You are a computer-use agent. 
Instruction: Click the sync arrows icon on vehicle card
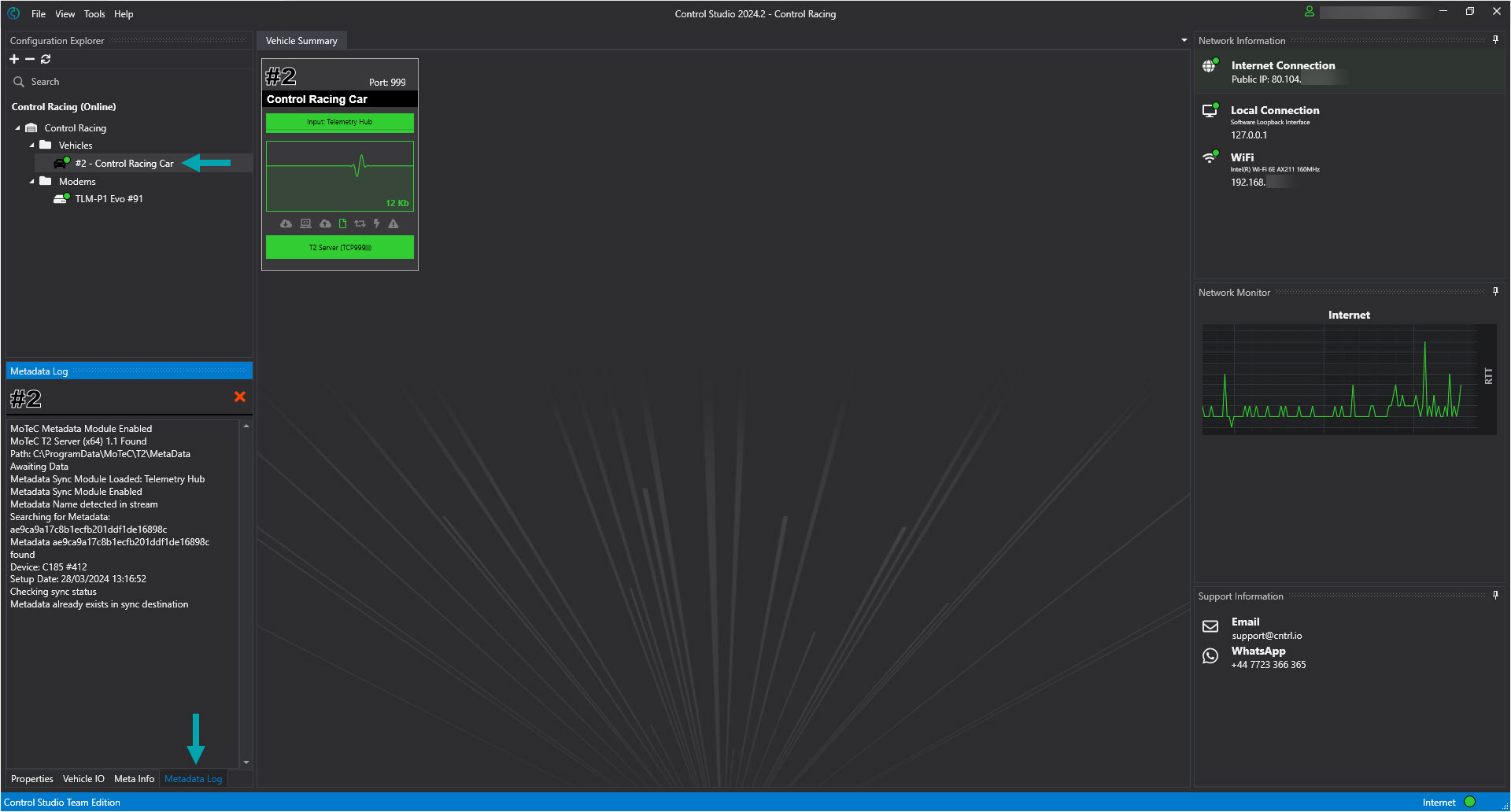[x=360, y=224]
